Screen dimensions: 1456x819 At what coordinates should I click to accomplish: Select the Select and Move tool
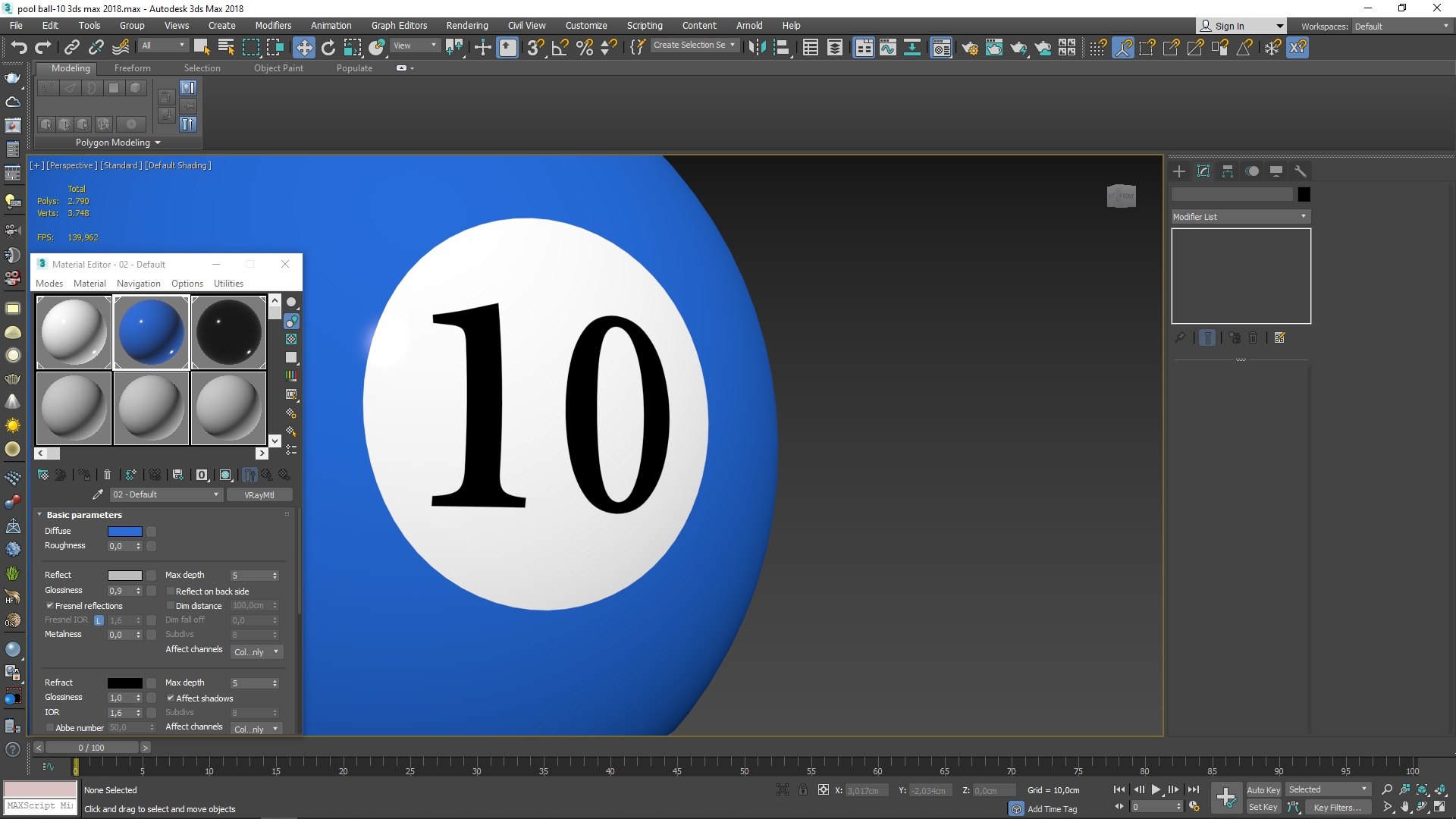coord(304,48)
